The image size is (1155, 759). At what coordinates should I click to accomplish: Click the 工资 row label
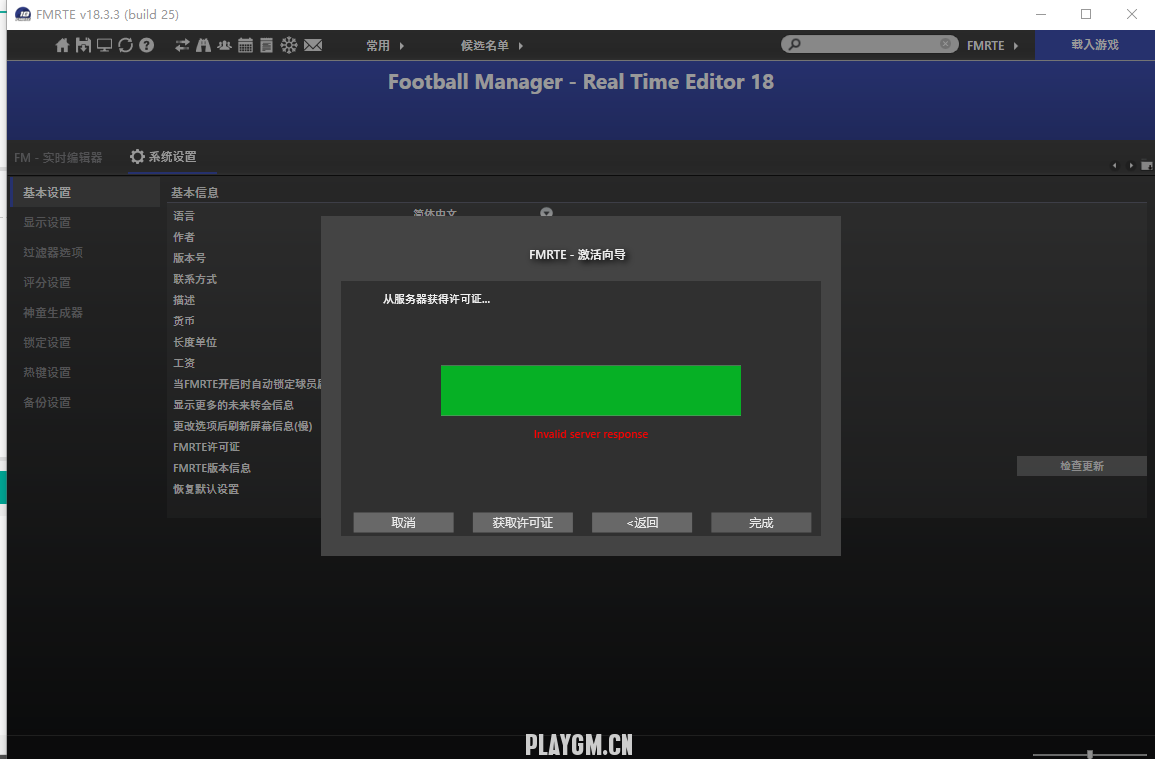(x=184, y=363)
